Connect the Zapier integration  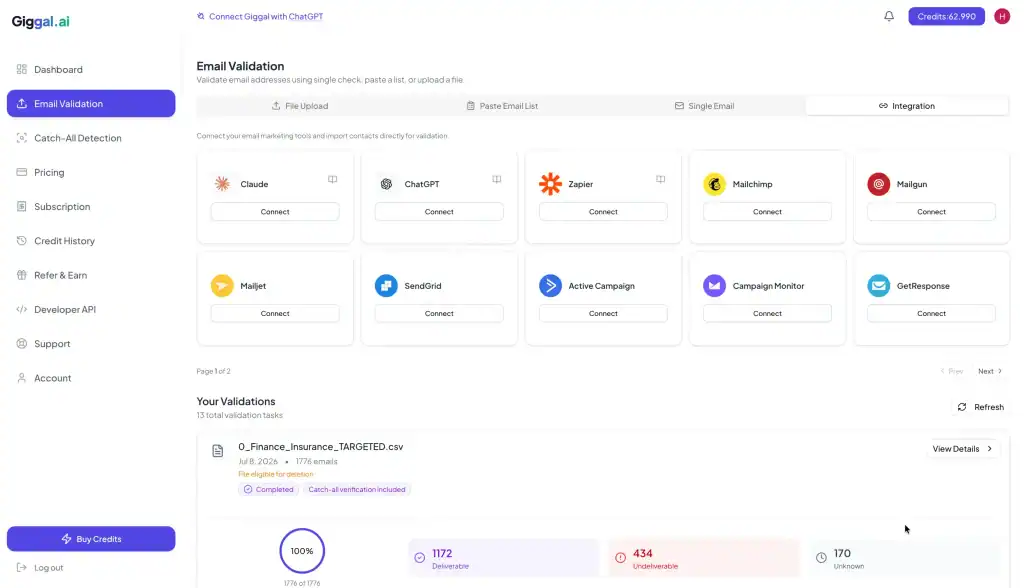coord(603,212)
